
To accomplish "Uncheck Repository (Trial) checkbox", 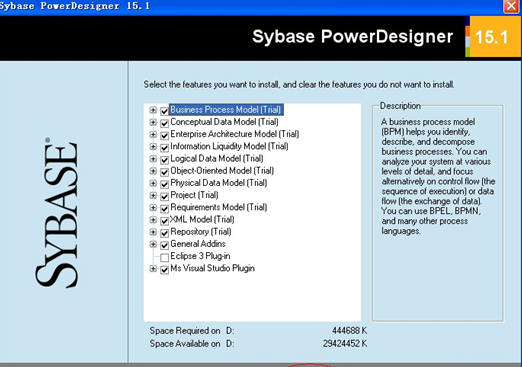I will pyautogui.click(x=164, y=233).
